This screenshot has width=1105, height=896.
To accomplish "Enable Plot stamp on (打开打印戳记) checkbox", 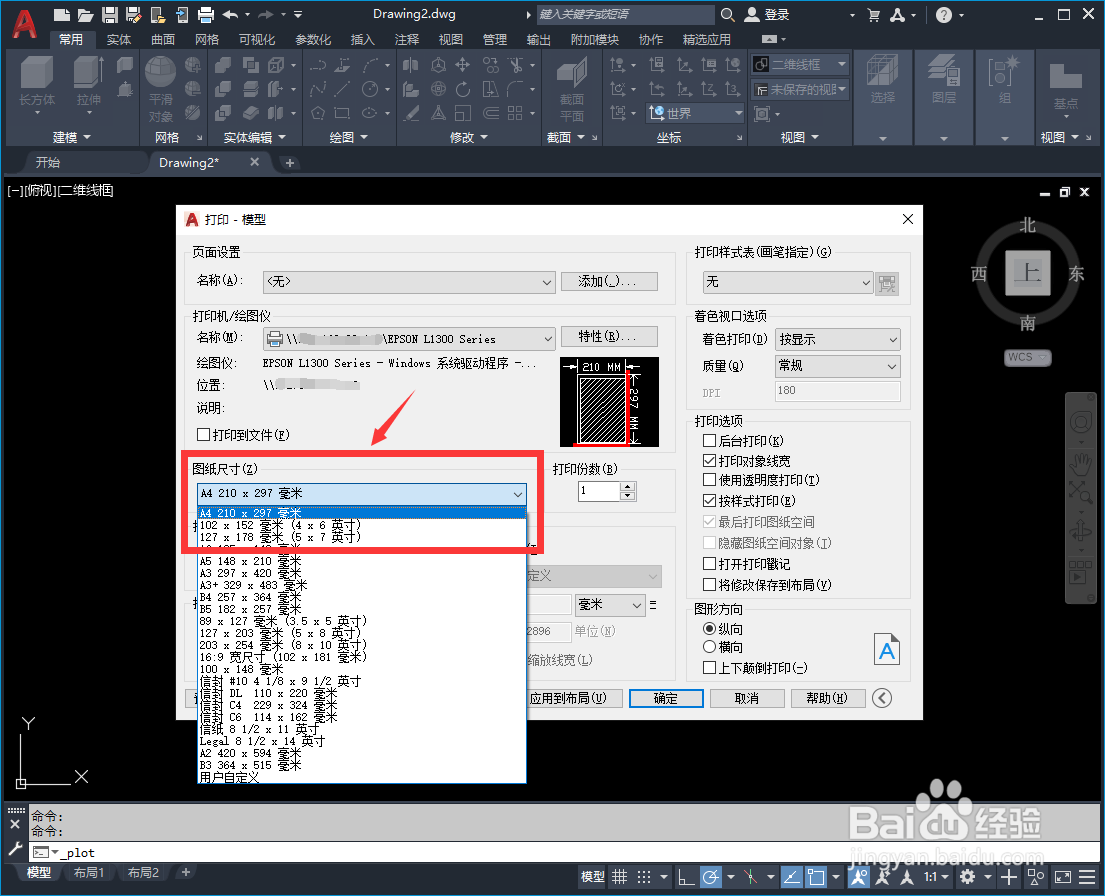I will [710, 563].
